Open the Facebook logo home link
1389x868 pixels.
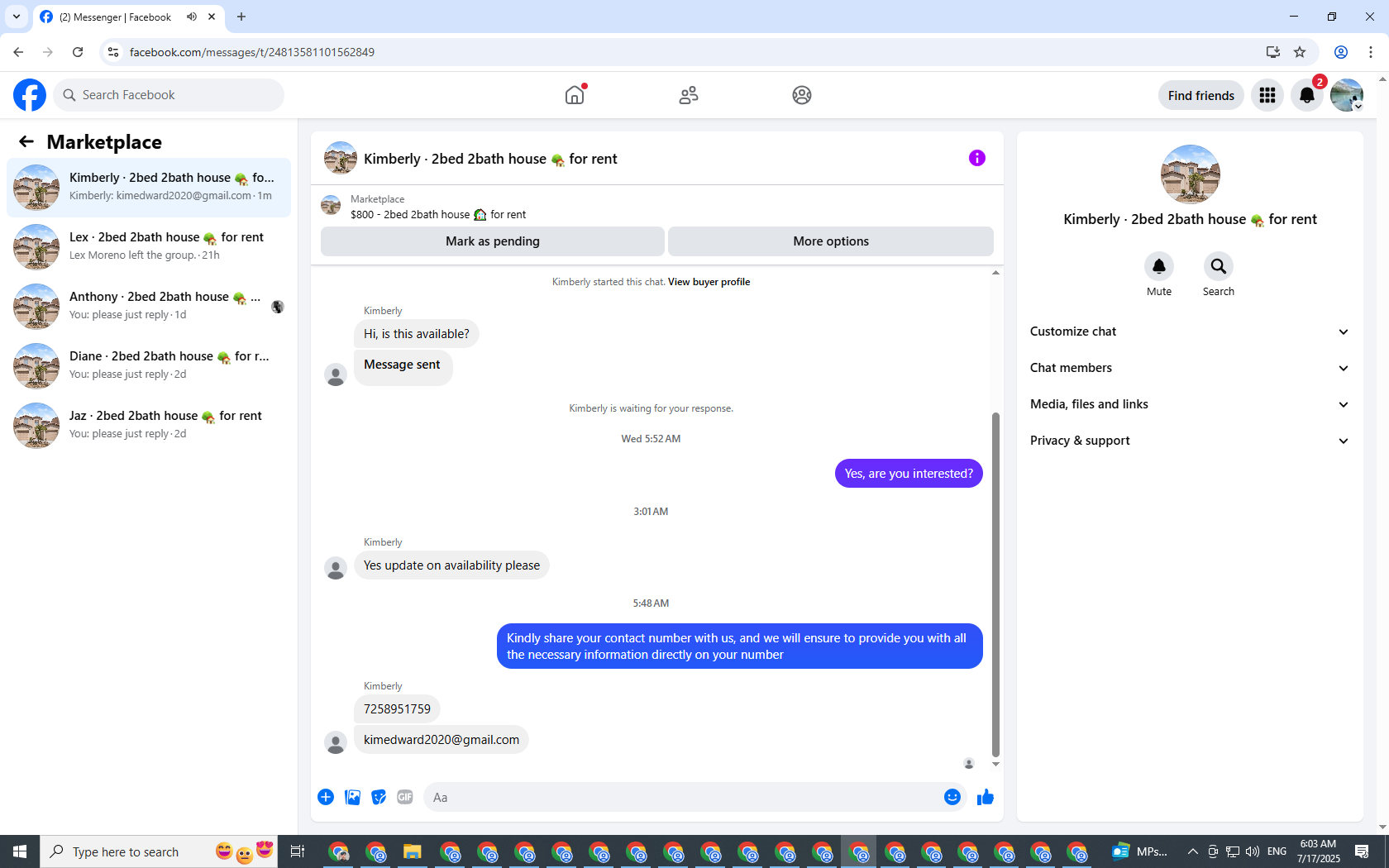click(30, 95)
